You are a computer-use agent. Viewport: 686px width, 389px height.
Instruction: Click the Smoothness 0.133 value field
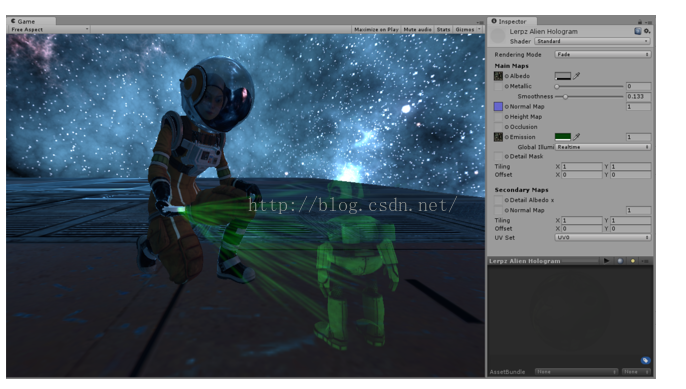638,96
